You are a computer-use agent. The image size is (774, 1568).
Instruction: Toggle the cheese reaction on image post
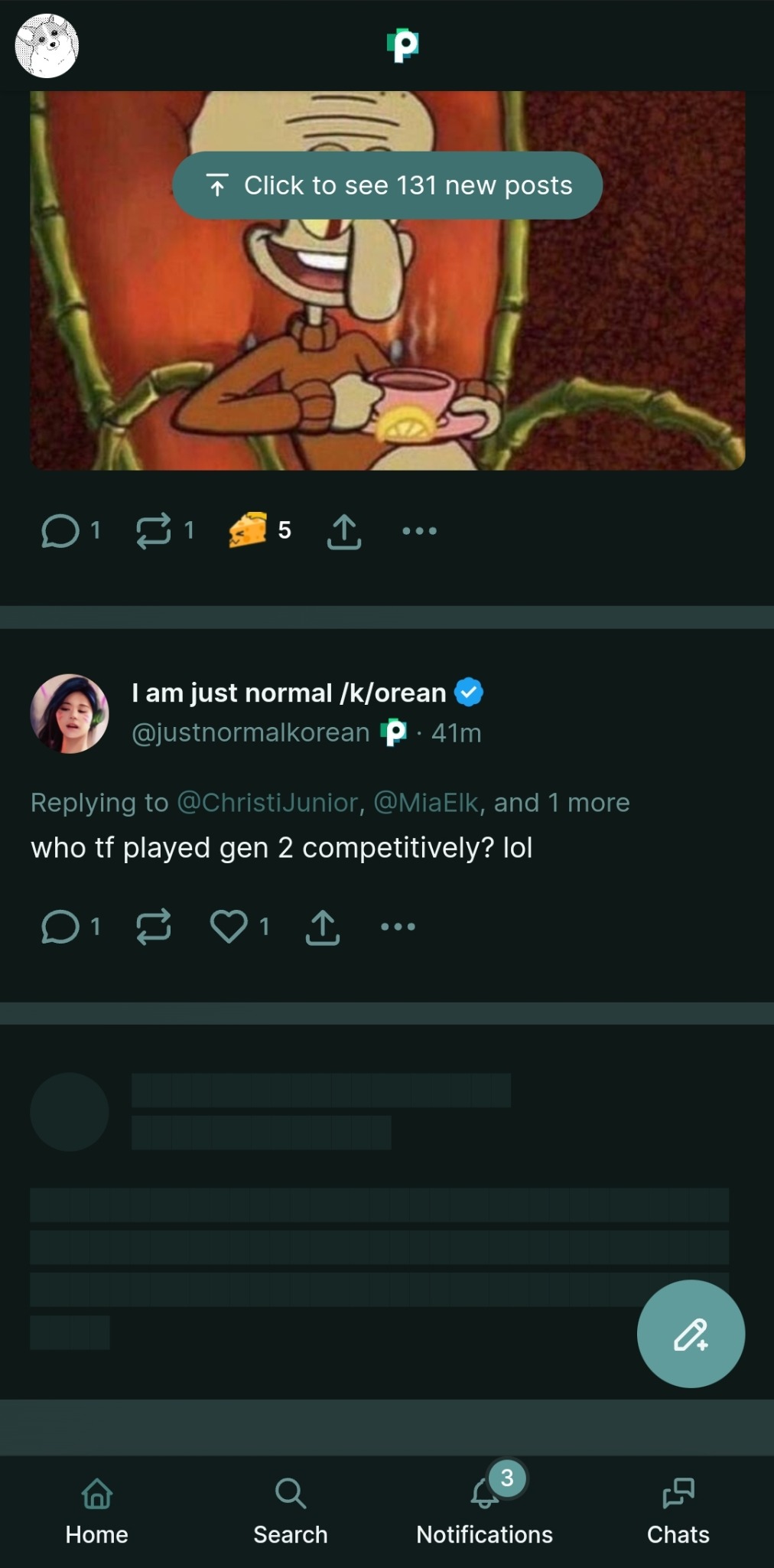tap(248, 530)
